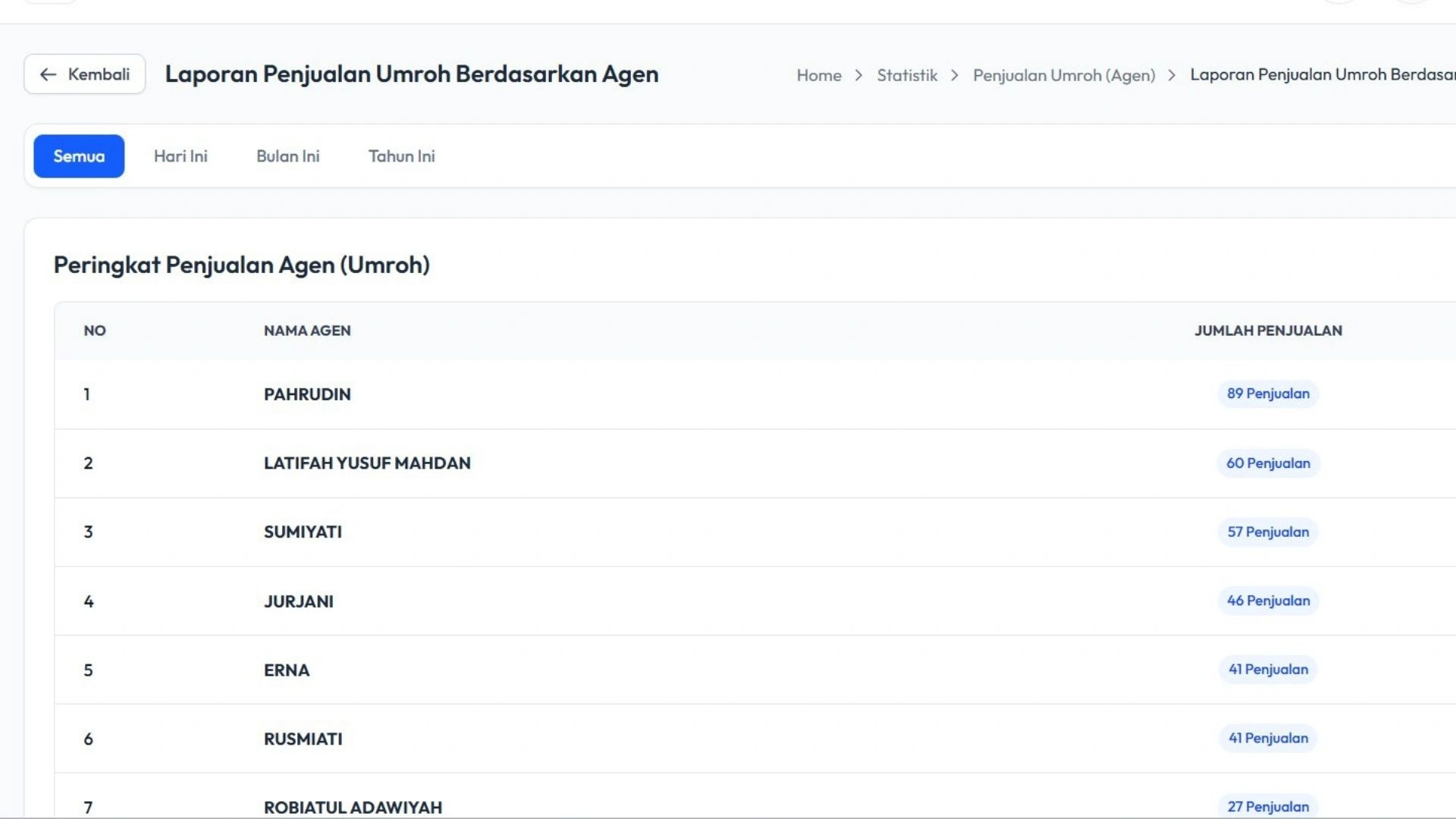The image size is (1456, 819).
Task: Click chevron separator after Statistik breadcrumb
Action: click(x=955, y=75)
